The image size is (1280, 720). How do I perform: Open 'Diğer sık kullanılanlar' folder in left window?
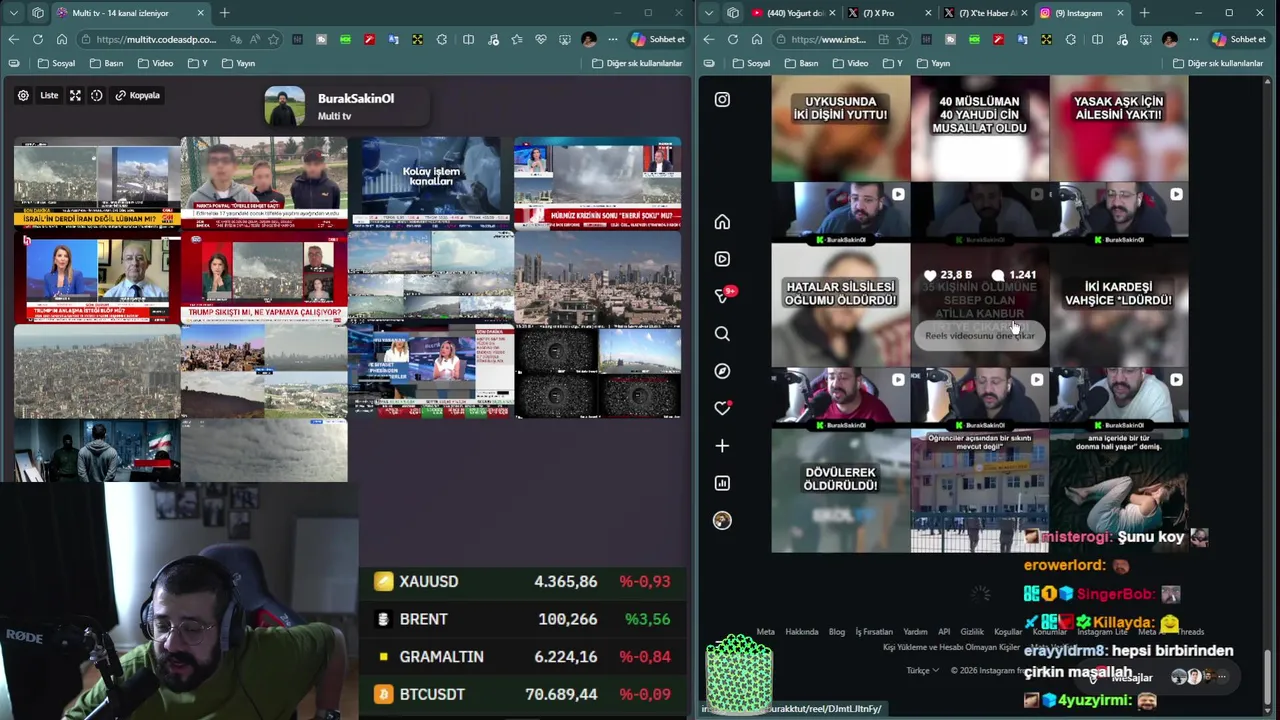(637, 63)
